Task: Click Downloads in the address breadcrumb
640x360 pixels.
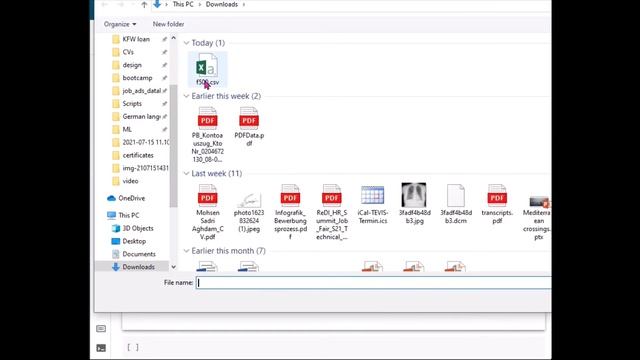Action: tap(222, 4)
